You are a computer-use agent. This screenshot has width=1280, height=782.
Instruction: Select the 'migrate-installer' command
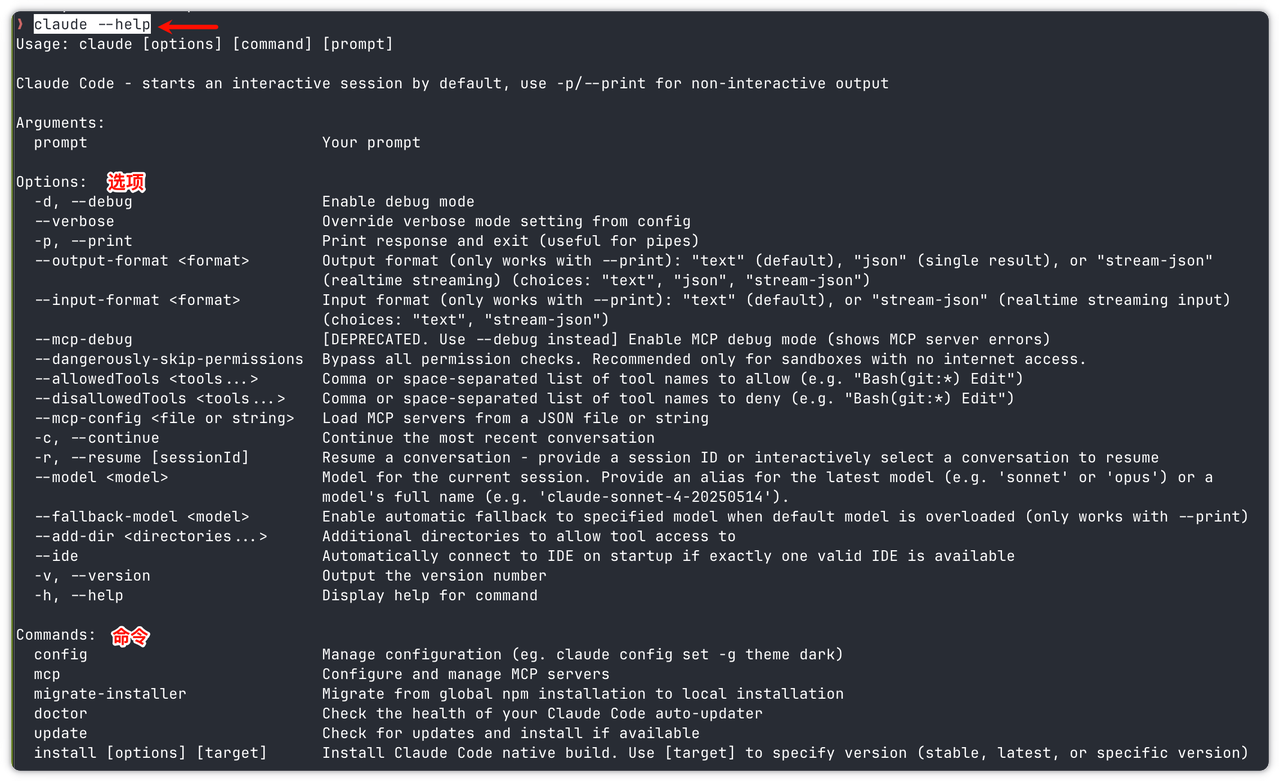click(110, 694)
